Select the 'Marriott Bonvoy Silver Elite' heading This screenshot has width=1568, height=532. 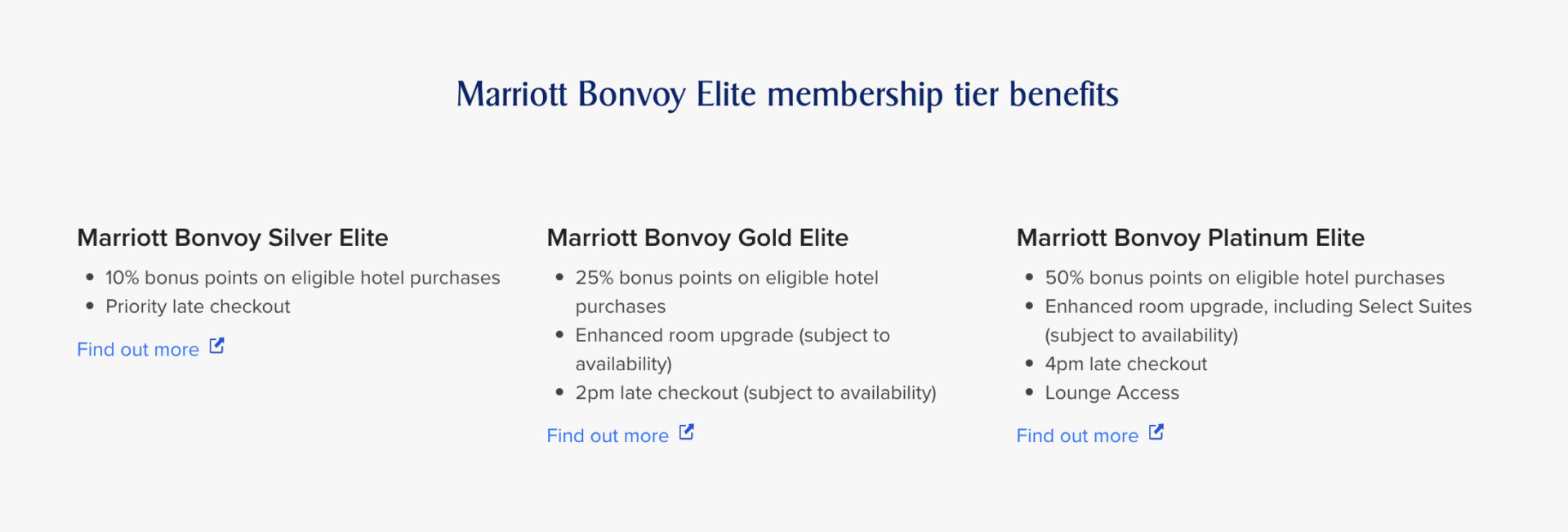click(232, 238)
